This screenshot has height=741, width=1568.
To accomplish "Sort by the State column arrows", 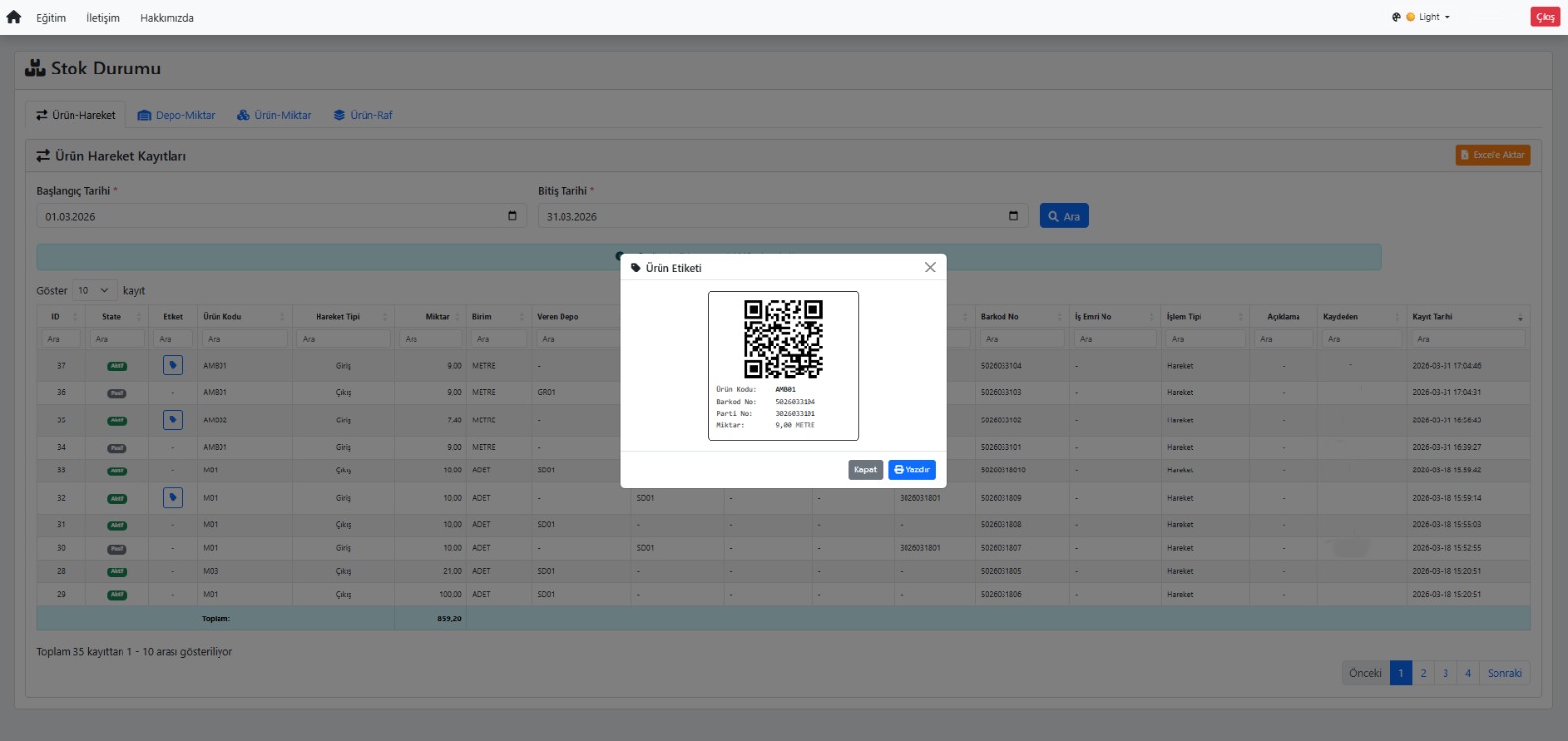I will [x=139, y=317].
